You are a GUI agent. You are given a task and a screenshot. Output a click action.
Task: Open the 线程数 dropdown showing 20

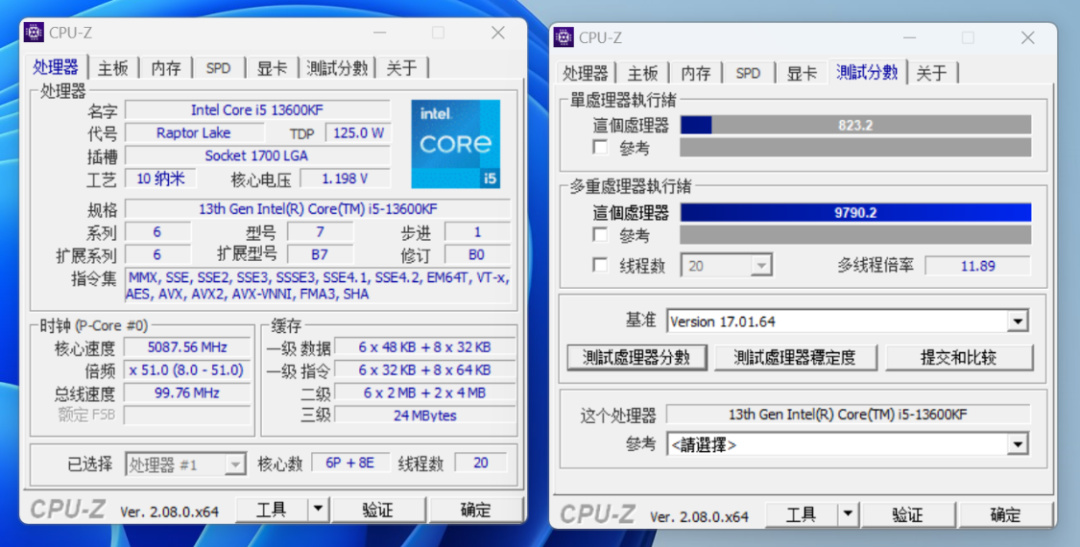tap(760, 265)
